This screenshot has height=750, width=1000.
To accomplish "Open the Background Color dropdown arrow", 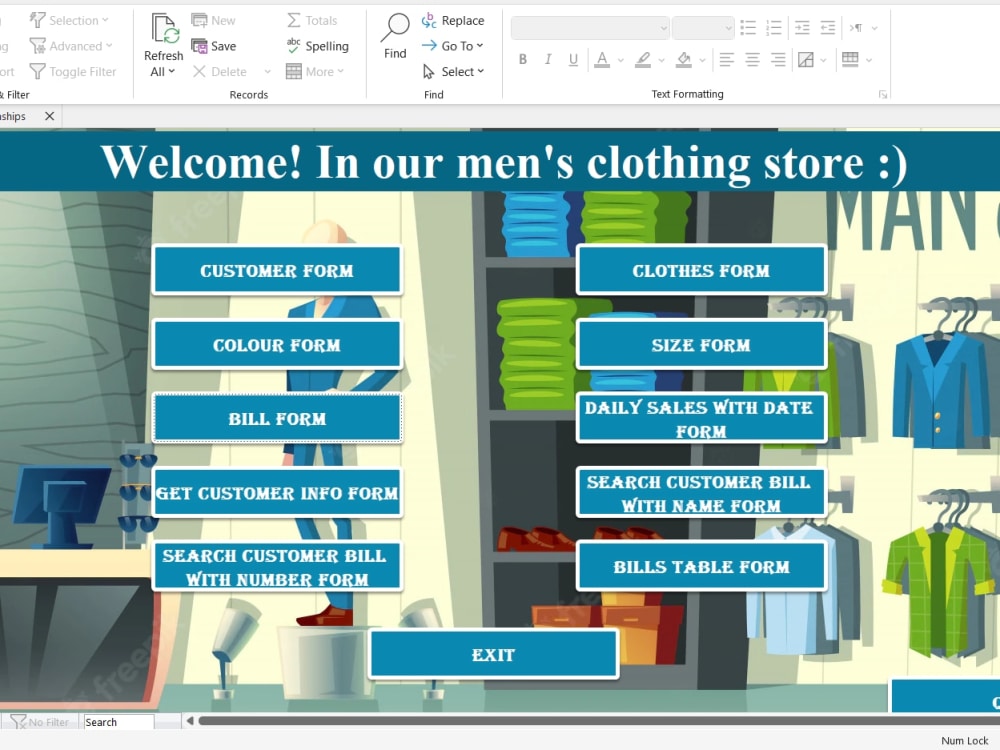I will coord(702,60).
